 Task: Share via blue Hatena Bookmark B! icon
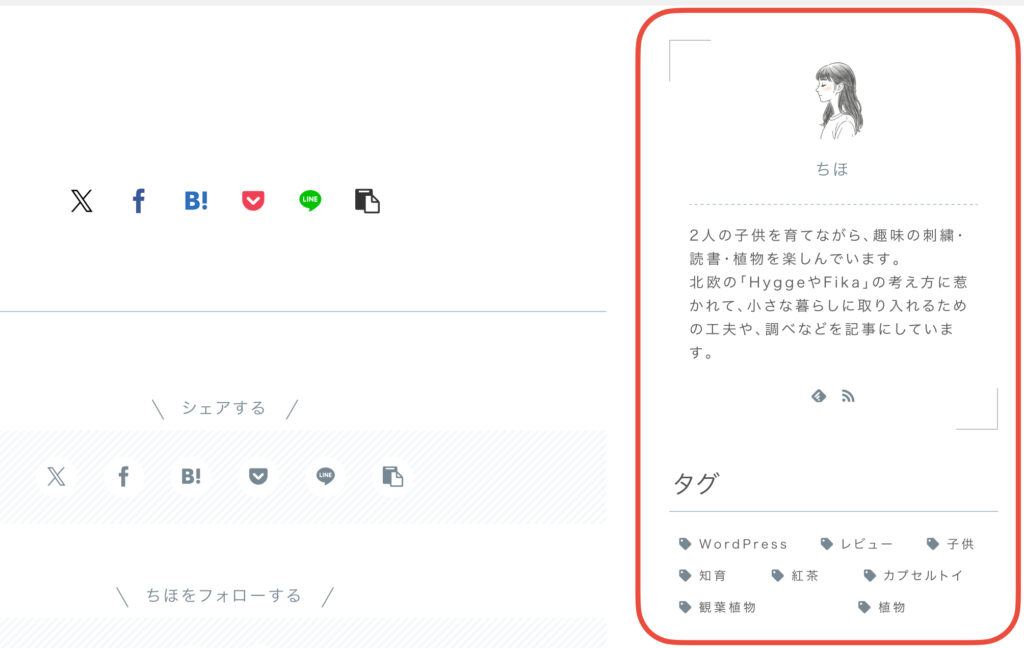point(196,201)
